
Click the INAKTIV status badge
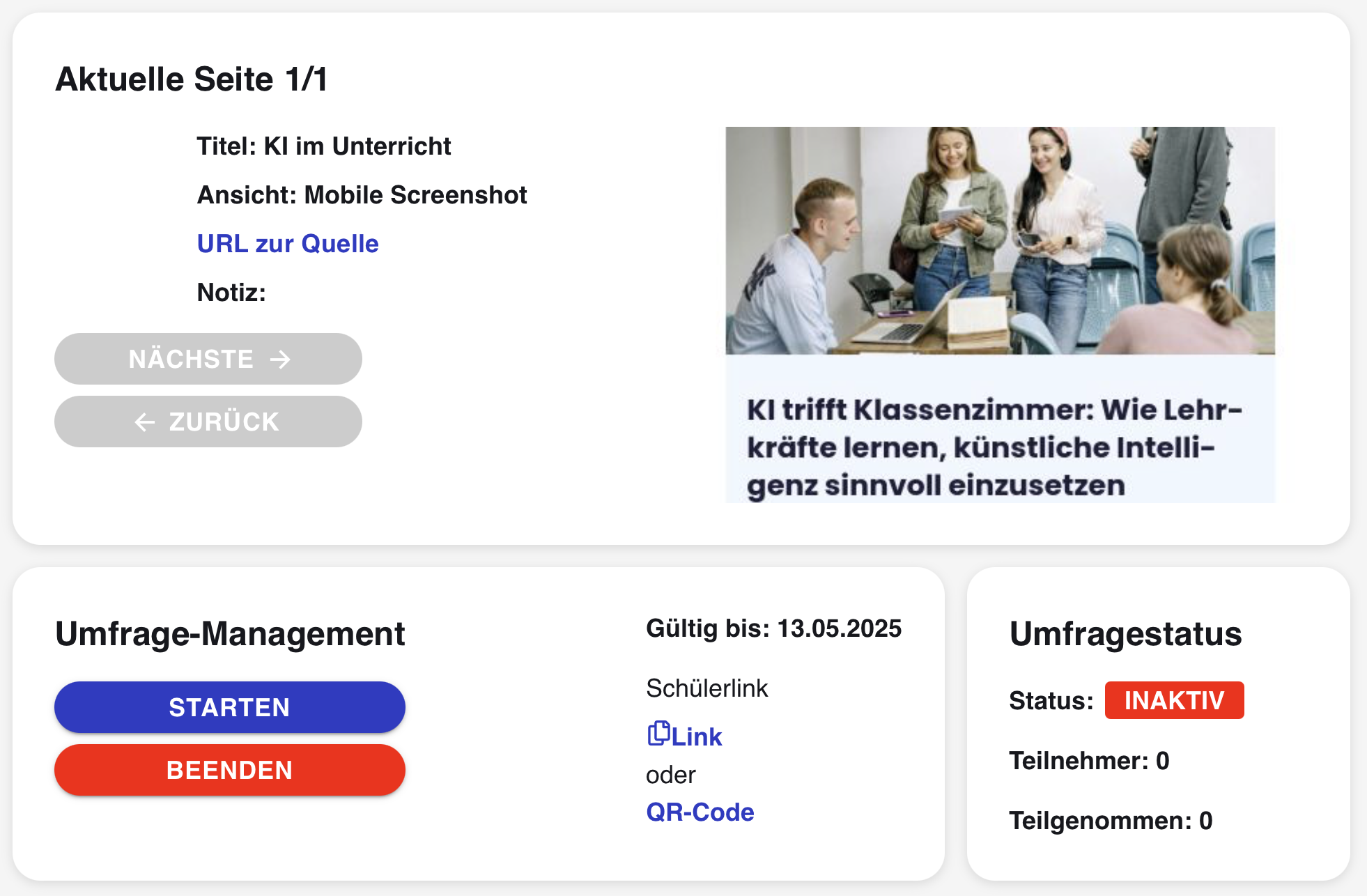click(1175, 700)
